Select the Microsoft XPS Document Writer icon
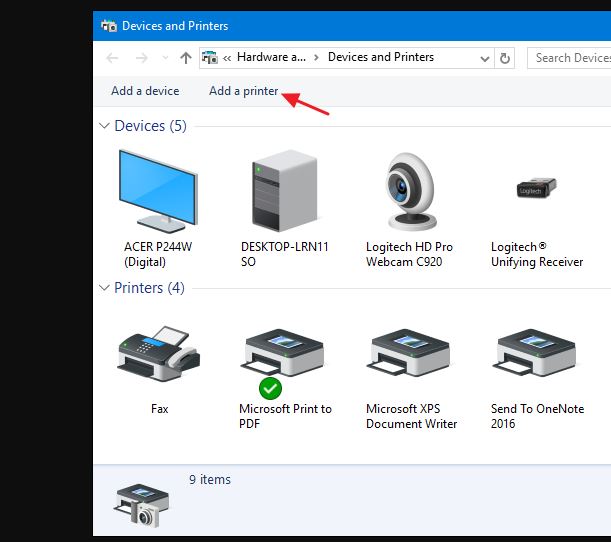This screenshot has height=542, width=611. tap(410, 353)
